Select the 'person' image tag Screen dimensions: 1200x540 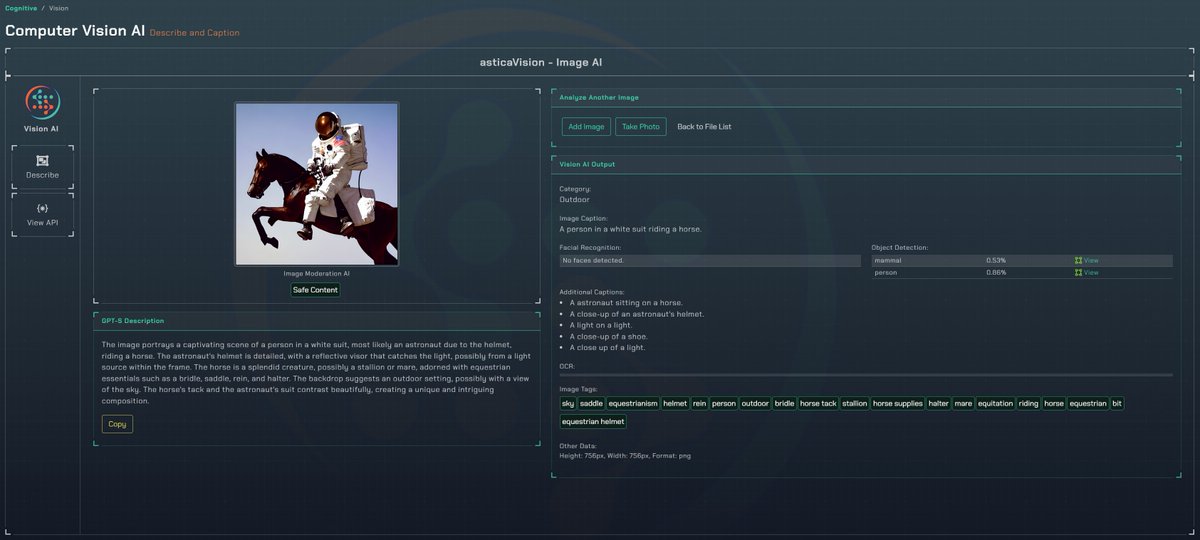(x=724, y=403)
